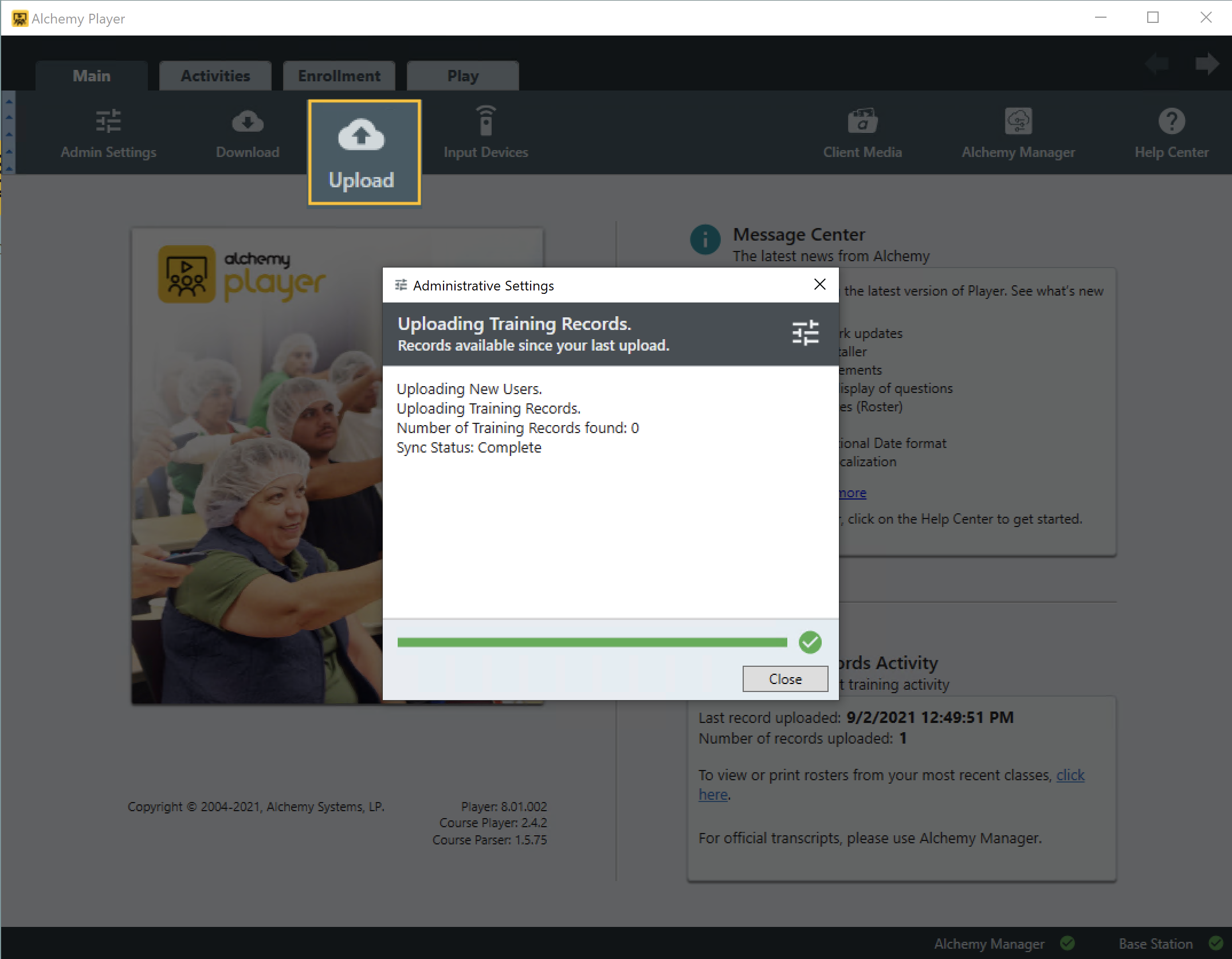Click the back arrow navigation icon
This screenshot has width=1232, height=959.
point(1157,64)
